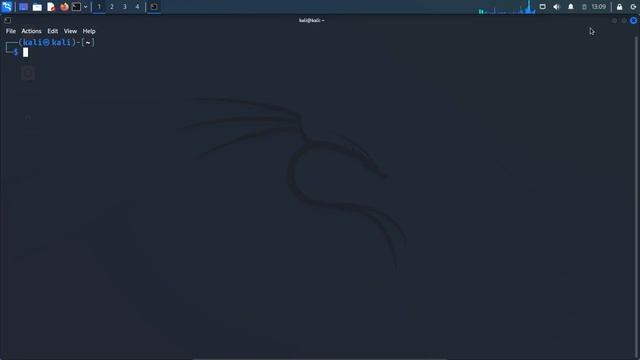This screenshot has width=640, height=360.
Task: Open the File menu
Action: point(11,31)
